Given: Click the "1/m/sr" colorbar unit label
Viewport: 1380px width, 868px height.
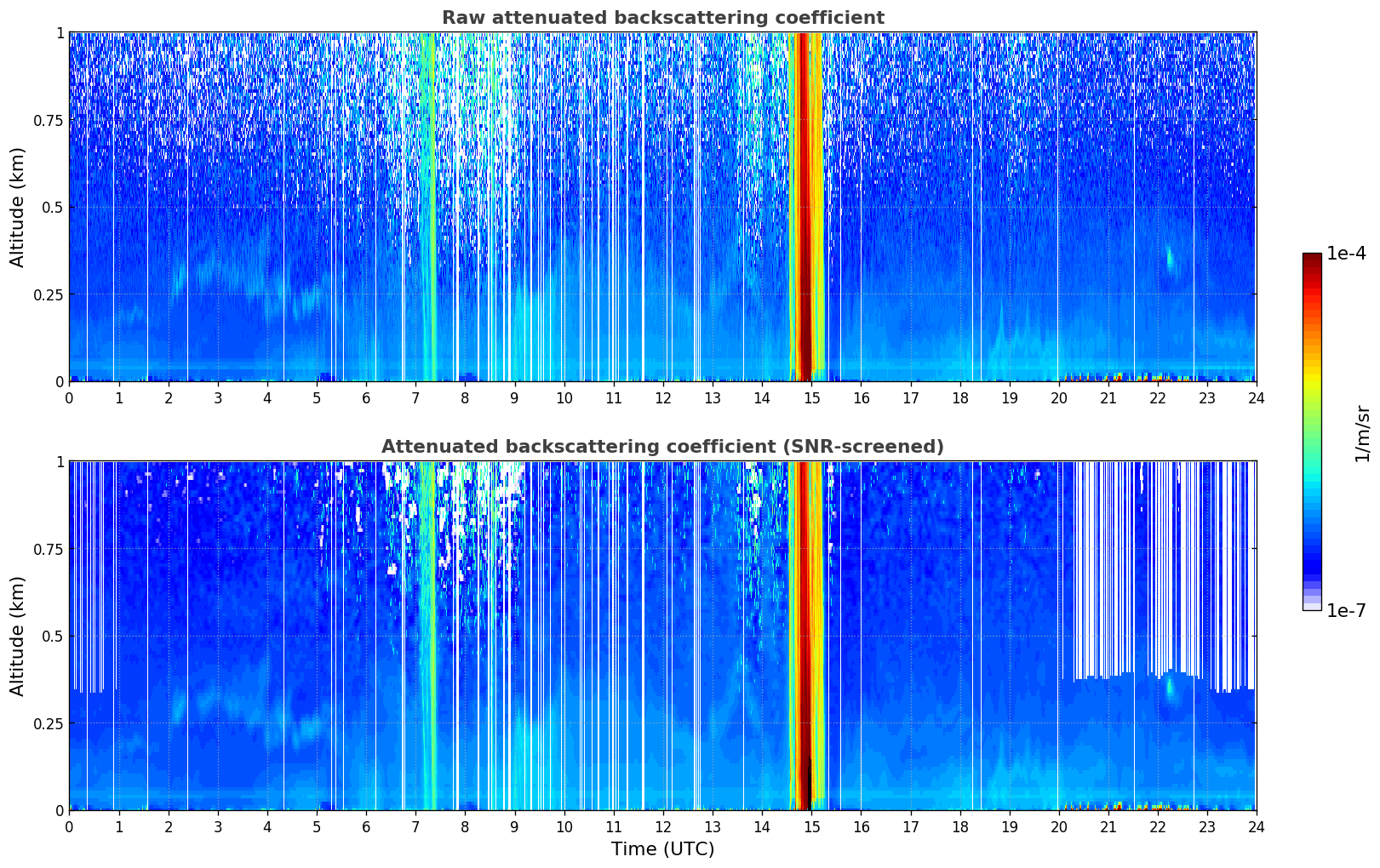Looking at the screenshot, I should click(x=1362, y=433).
